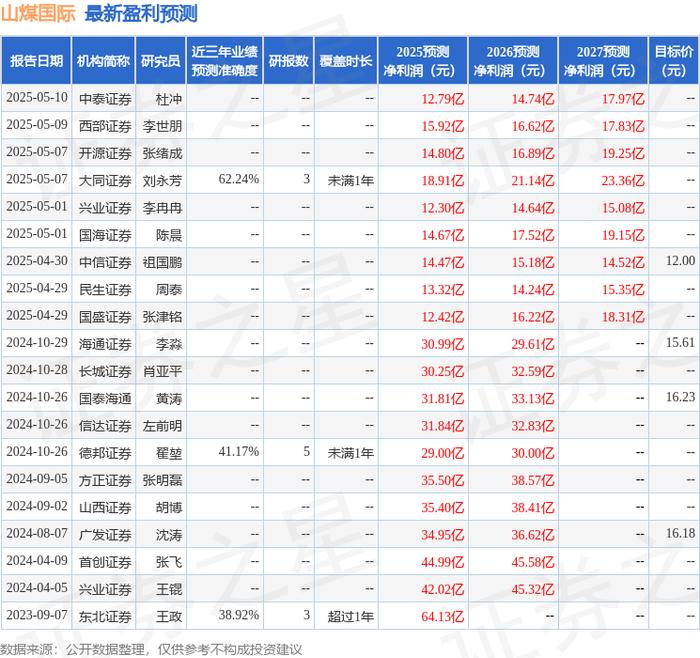Select the 2026预测净利润 column header
The width and height of the screenshot is (700, 658).
coord(513,61)
